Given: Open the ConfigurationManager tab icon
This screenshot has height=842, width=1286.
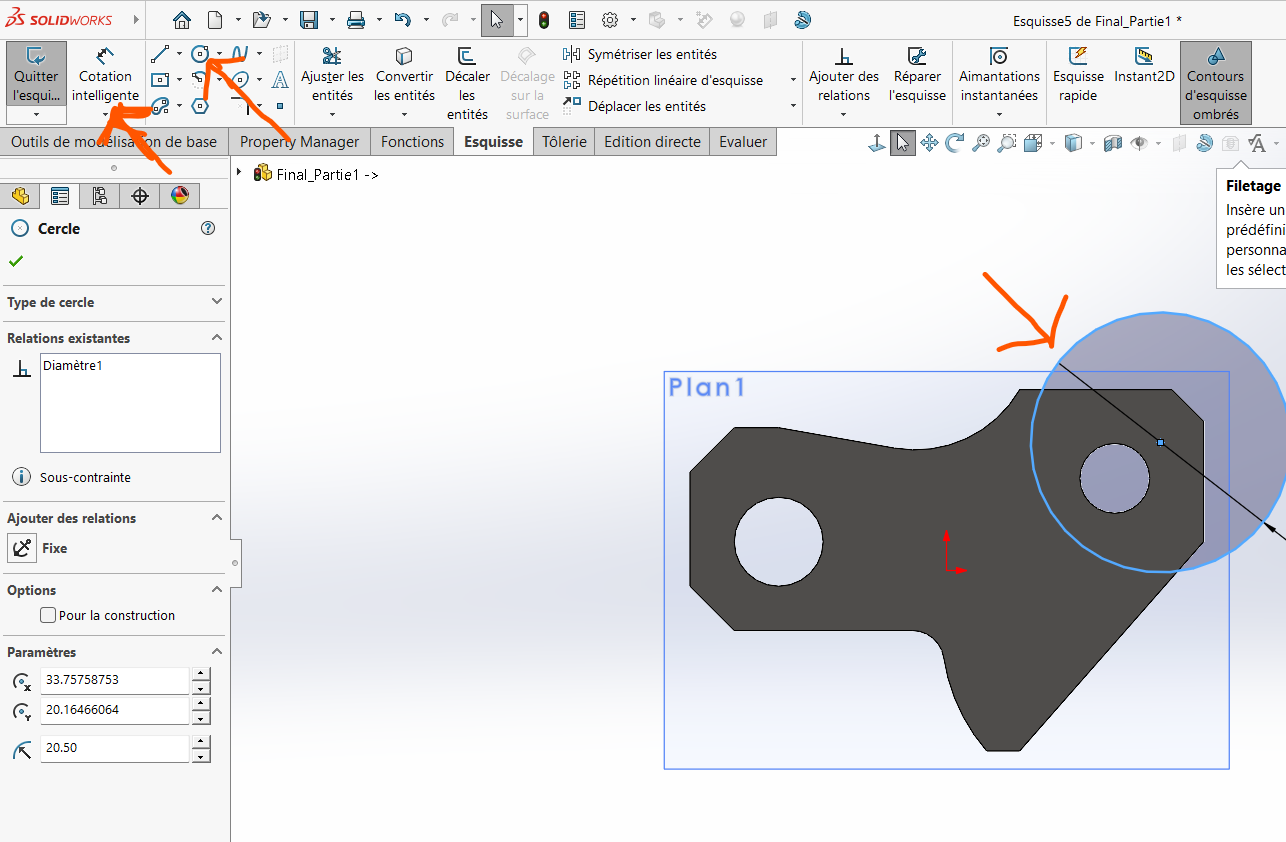Looking at the screenshot, I should pos(100,196).
